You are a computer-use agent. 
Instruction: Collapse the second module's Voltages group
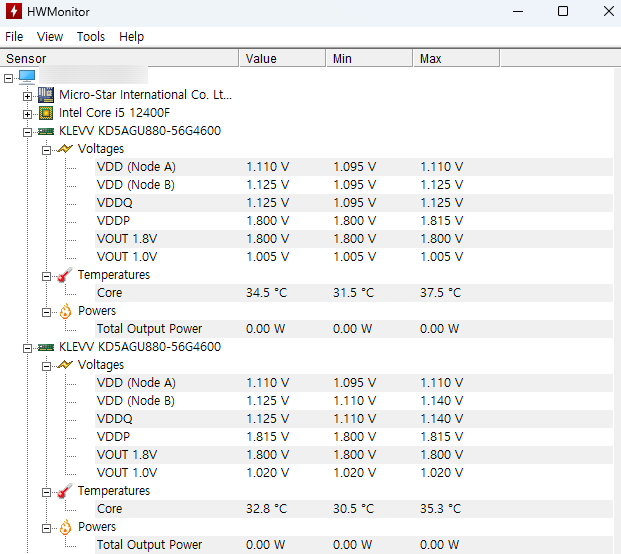(46, 366)
